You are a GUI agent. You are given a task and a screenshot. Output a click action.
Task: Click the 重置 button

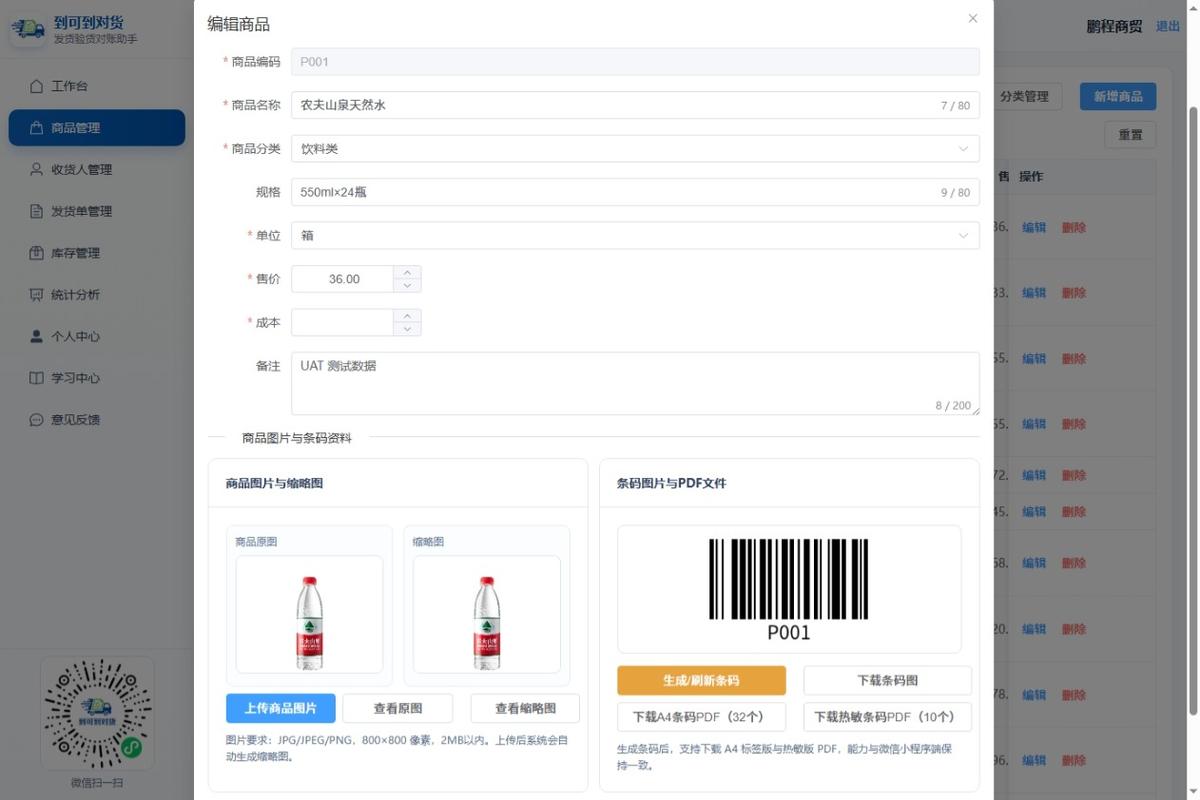coord(1130,135)
